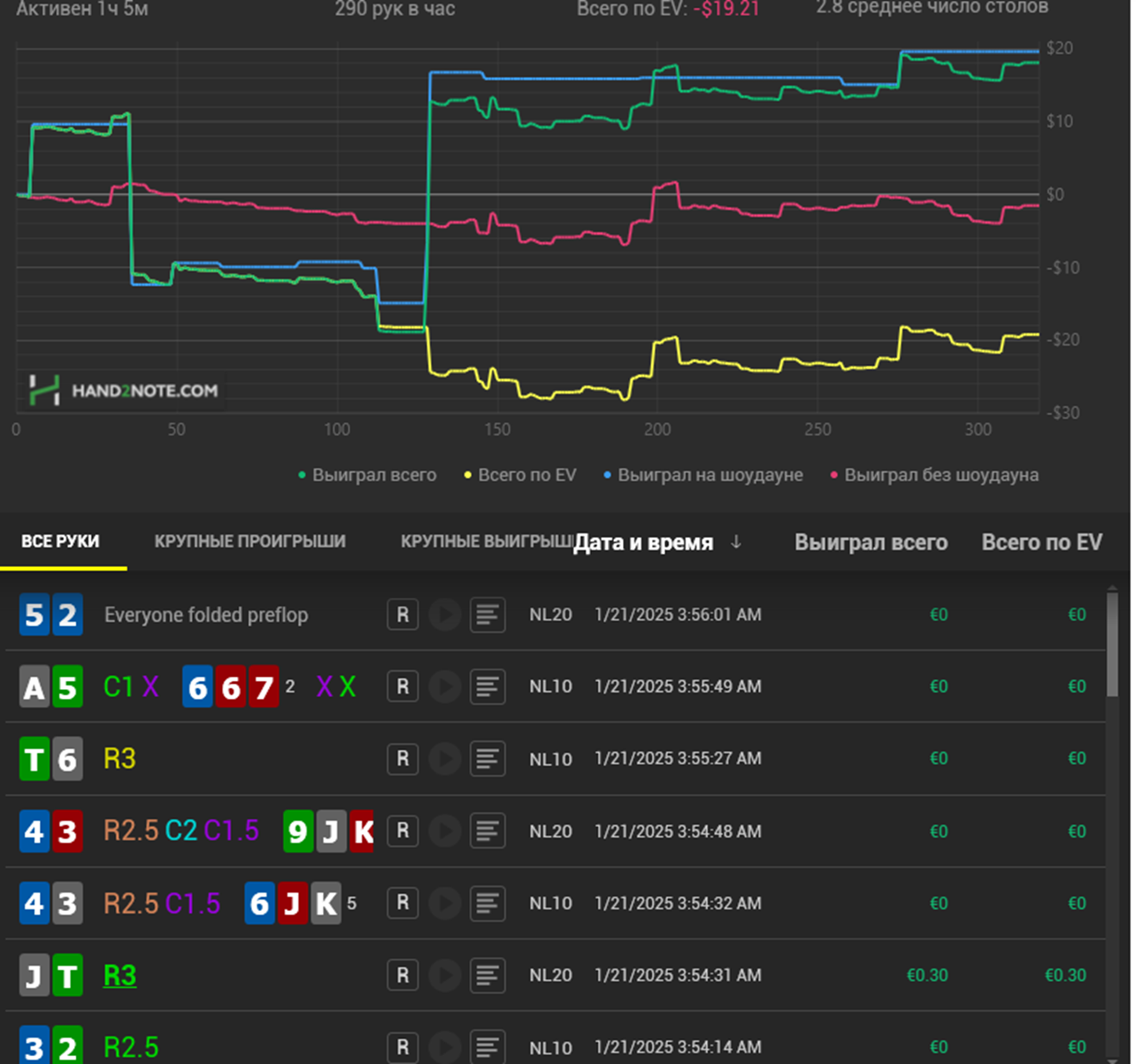Image resolution: width=1136 pixels, height=1064 pixels.
Task: Open the underlined R3 action link
Action: pyautogui.click(x=119, y=975)
